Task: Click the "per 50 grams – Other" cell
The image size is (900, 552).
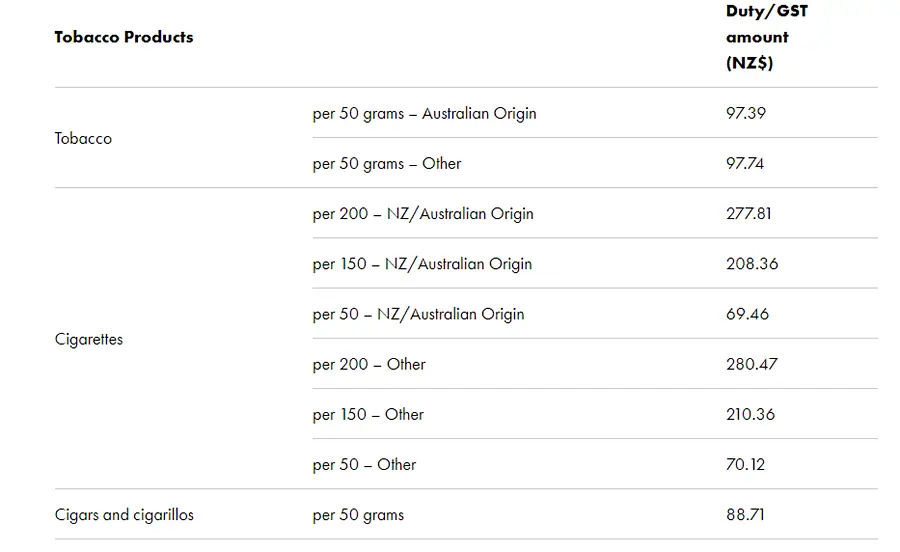Action: pyautogui.click(x=387, y=163)
